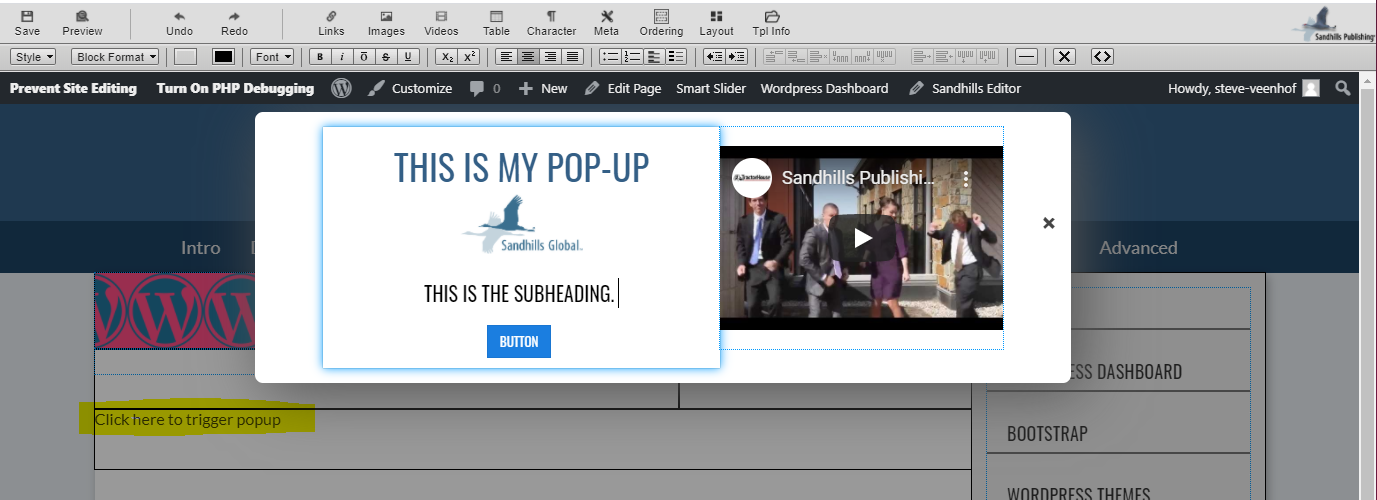This screenshot has height=500, width=1377.
Task: Click the Redo arrow
Action: point(234,23)
